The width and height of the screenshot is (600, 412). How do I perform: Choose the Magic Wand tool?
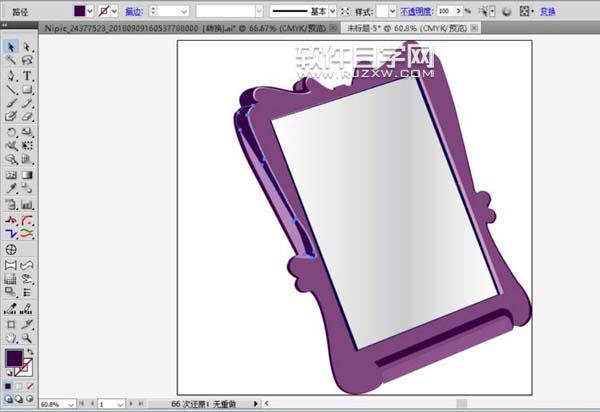[11, 60]
